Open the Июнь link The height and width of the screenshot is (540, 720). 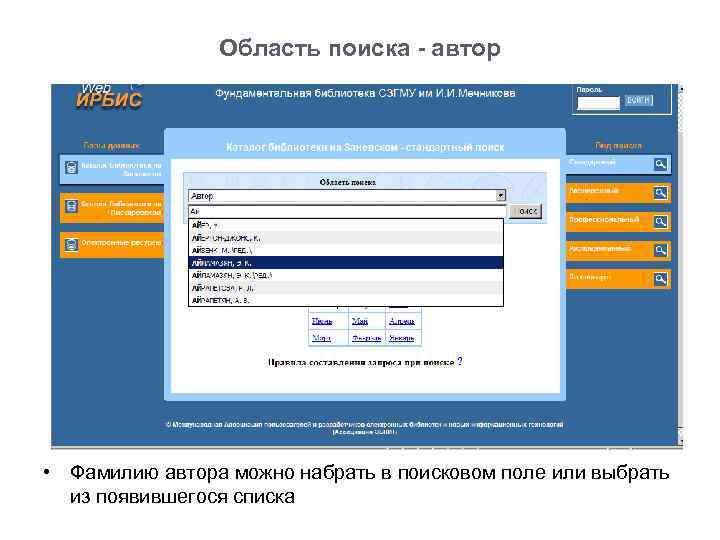pos(322,321)
